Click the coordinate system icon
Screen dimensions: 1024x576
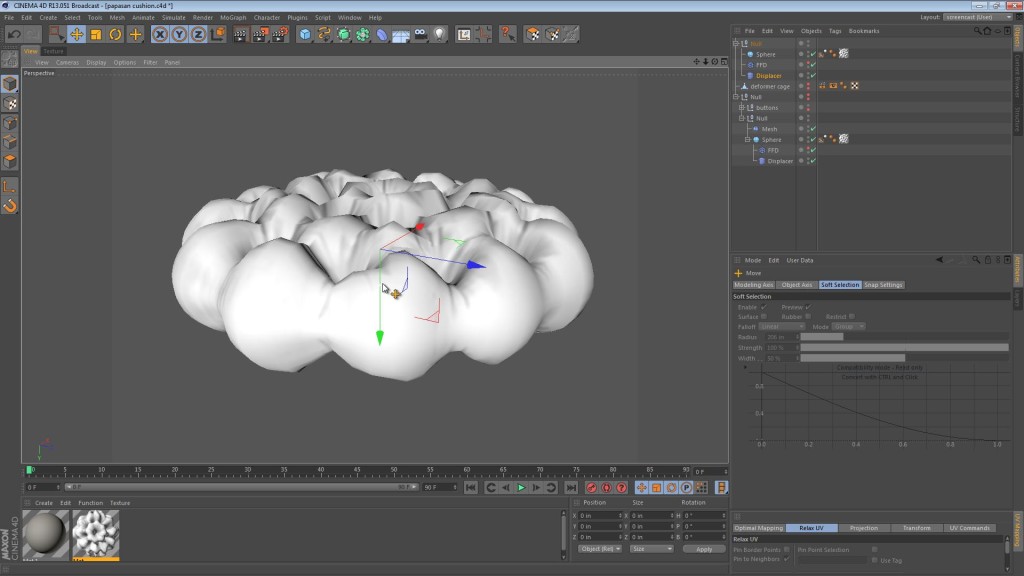pos(217,34)
